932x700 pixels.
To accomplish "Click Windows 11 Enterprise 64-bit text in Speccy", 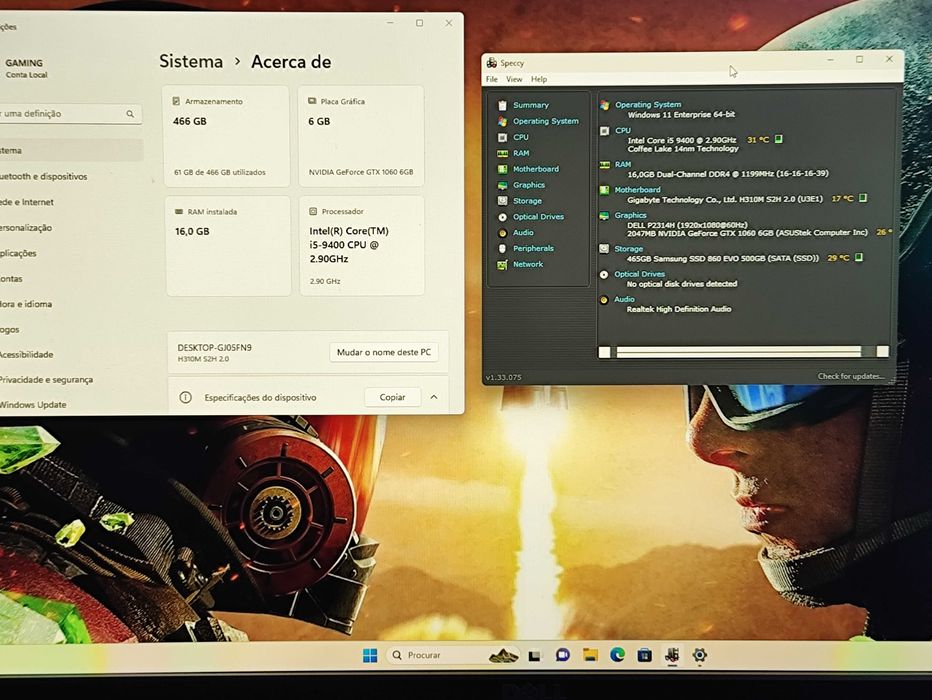I will tap(681, 115).
